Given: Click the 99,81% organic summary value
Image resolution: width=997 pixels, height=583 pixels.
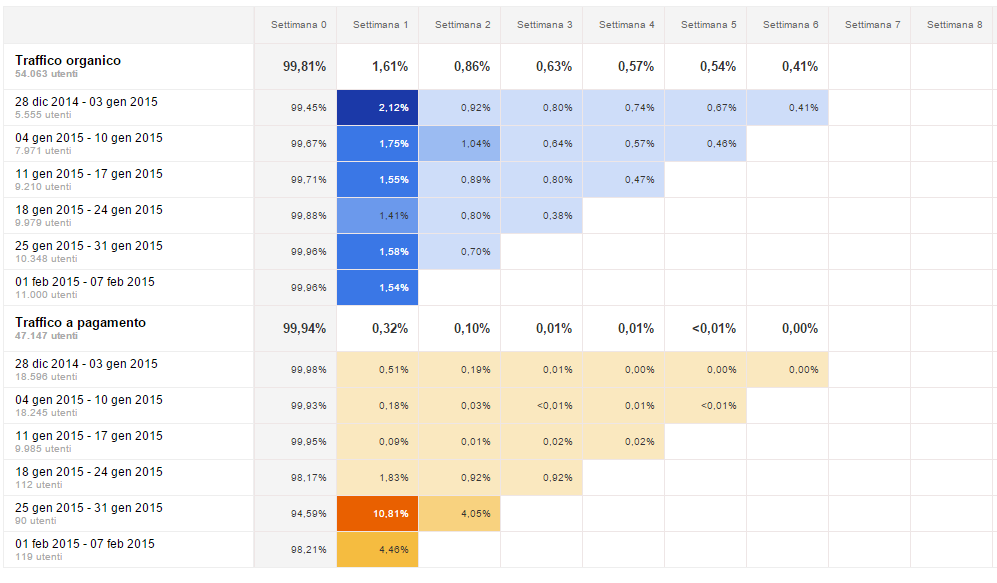Looking at the screenshot, I should tap(304, 67).
